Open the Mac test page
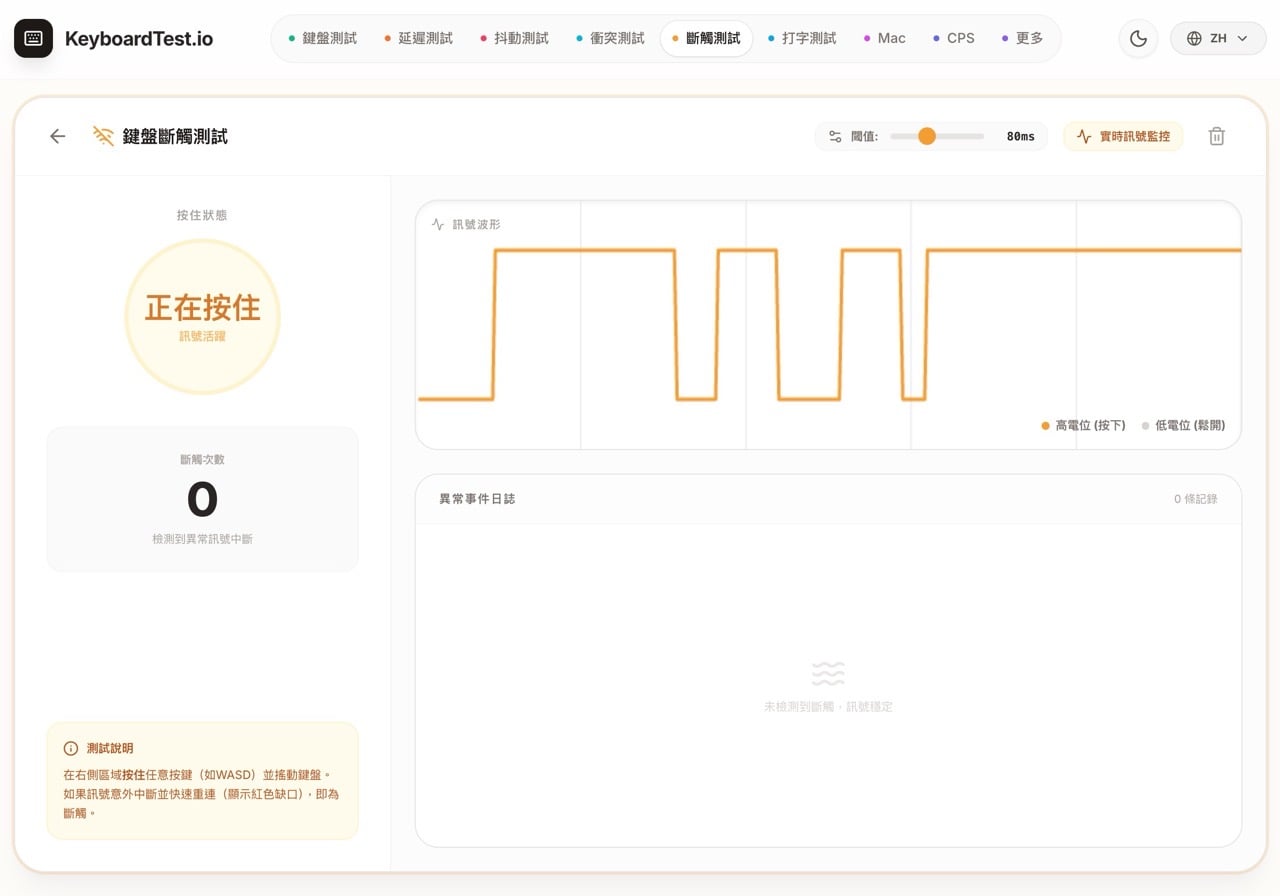The width and height of the screenshot is (1280, 896). (889, 38)
